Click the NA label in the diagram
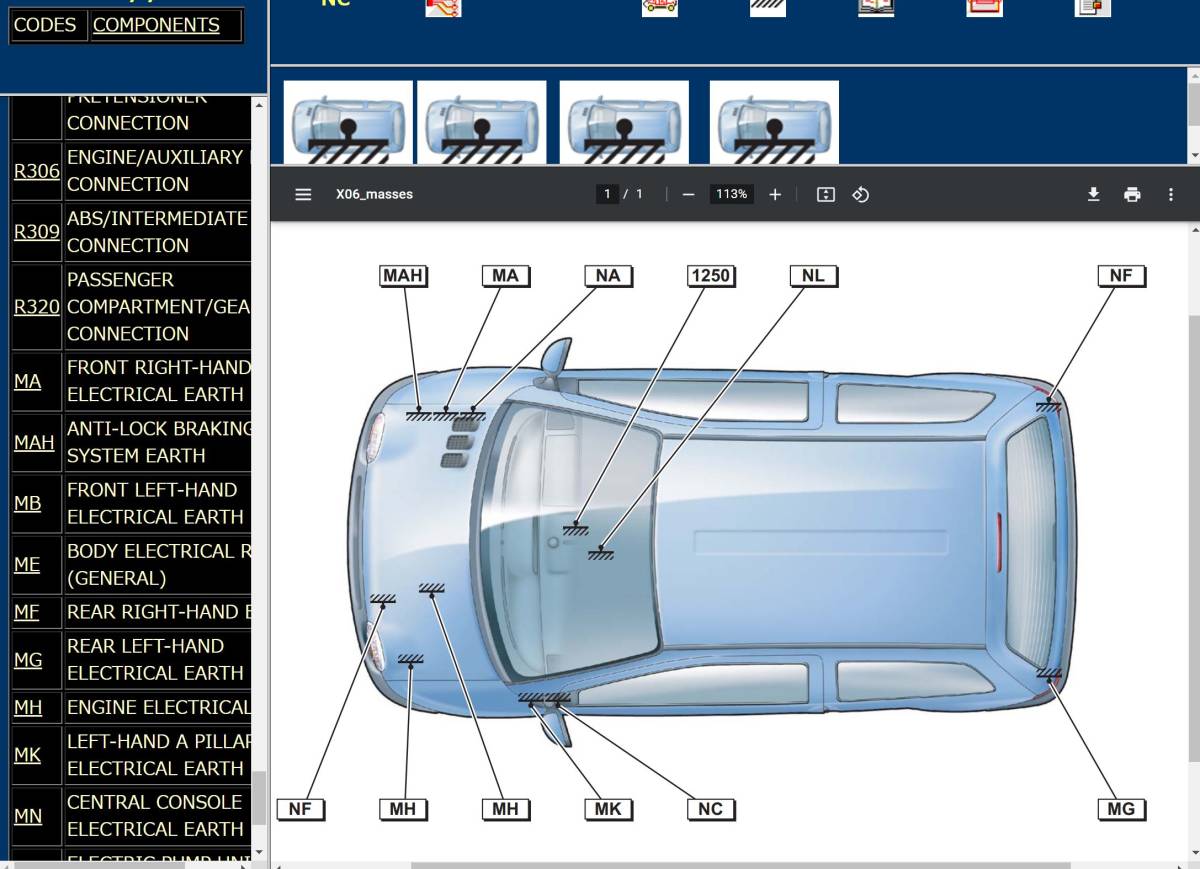1200x869 pixels. (x=608, y=276)
